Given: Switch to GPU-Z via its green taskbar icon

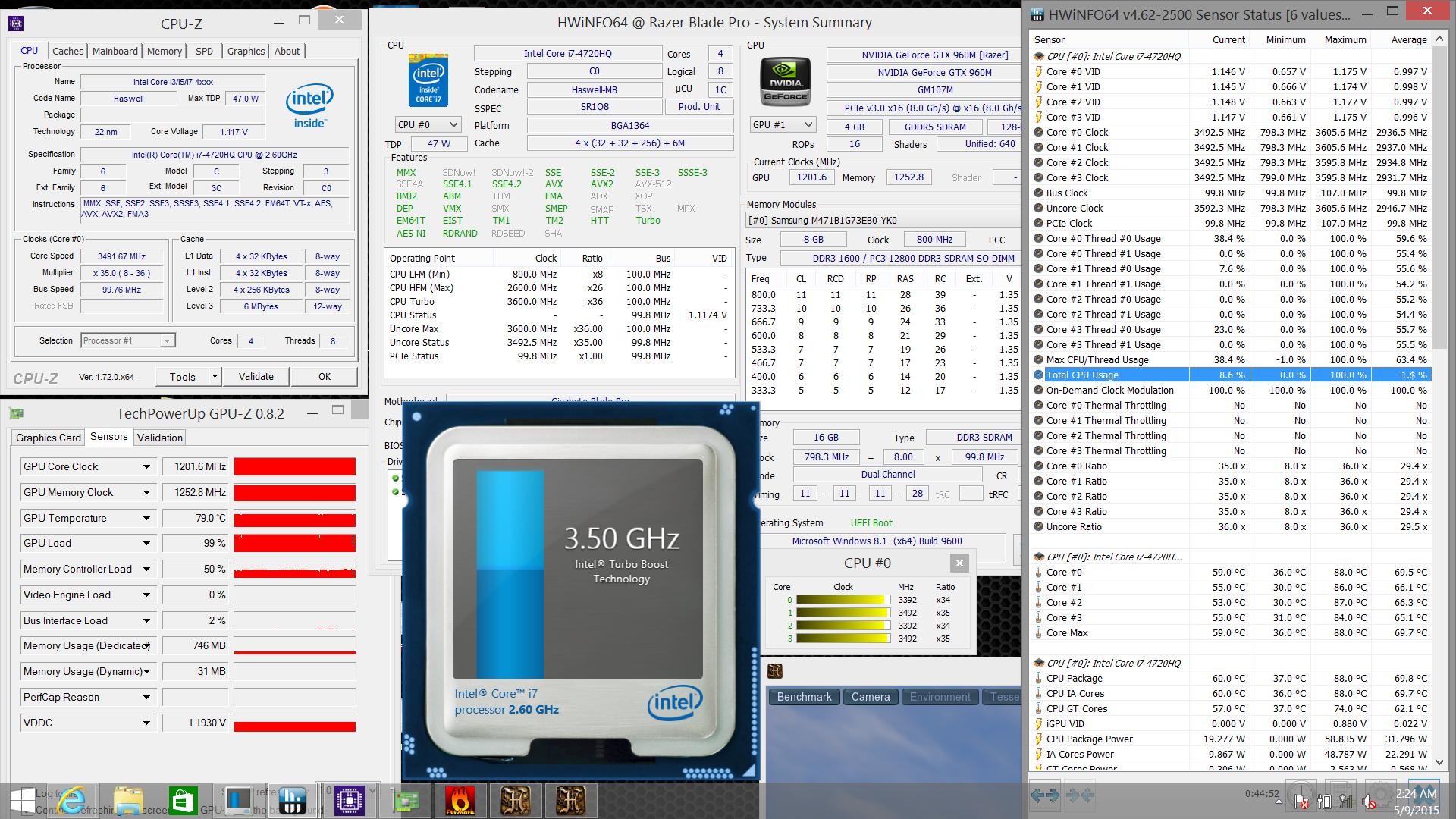Looking at the screenshot, I should [x=404, y=801].
